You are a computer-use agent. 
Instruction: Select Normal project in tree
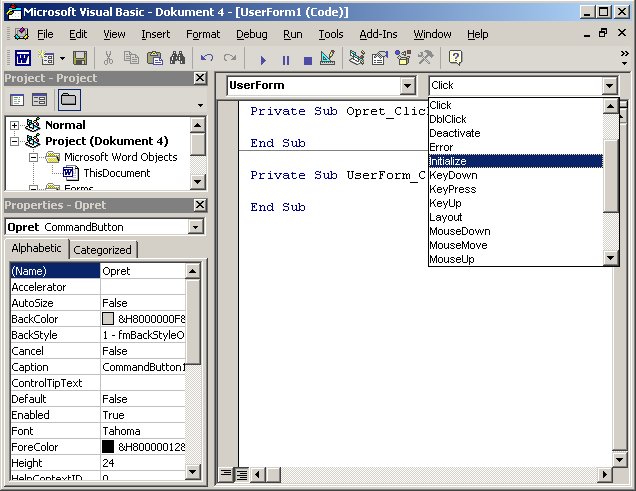65,125
